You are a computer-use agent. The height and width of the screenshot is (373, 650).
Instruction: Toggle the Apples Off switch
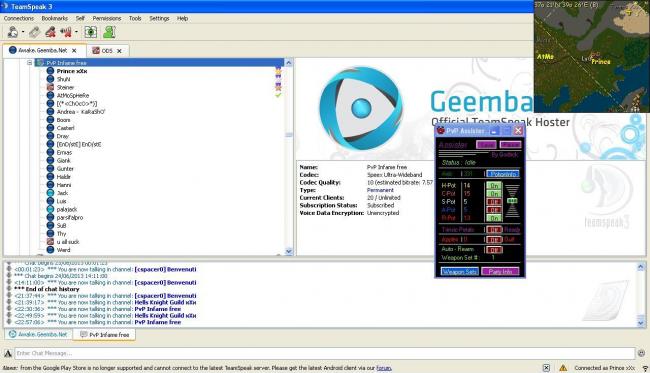click(494, 240)
